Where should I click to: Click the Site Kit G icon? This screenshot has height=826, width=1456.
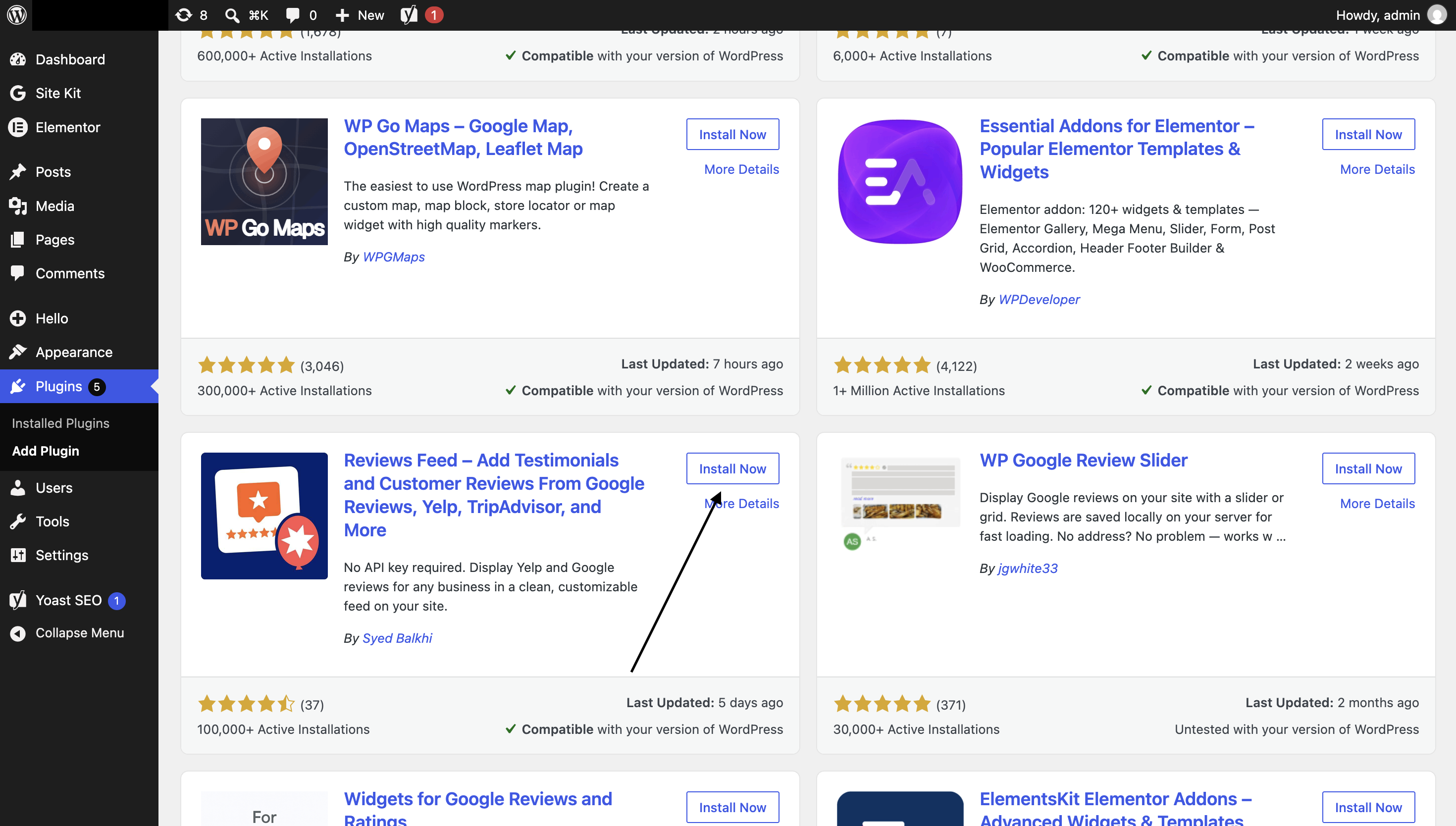point(18,93)
